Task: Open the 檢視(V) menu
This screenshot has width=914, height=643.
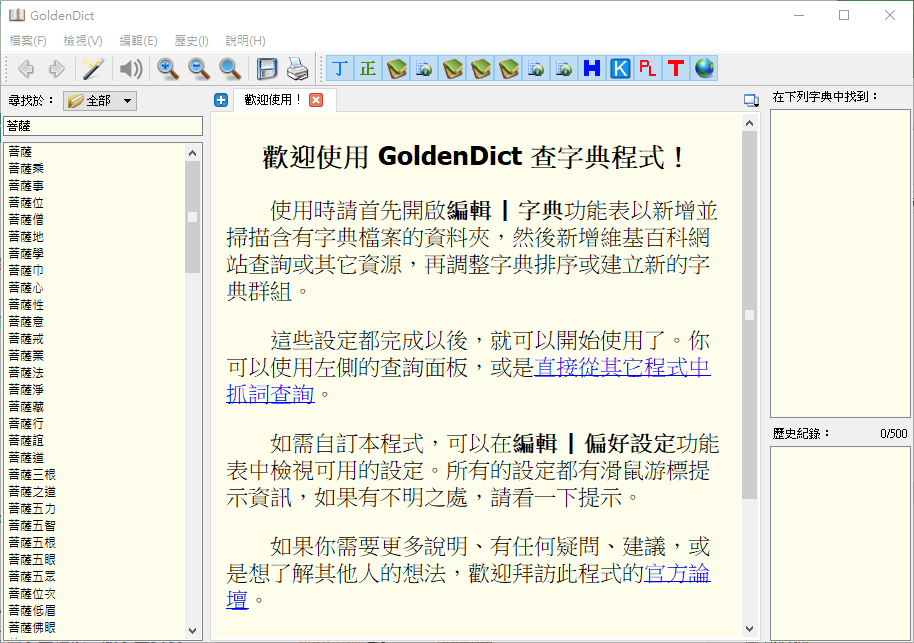Action: (x=83, y=41)
